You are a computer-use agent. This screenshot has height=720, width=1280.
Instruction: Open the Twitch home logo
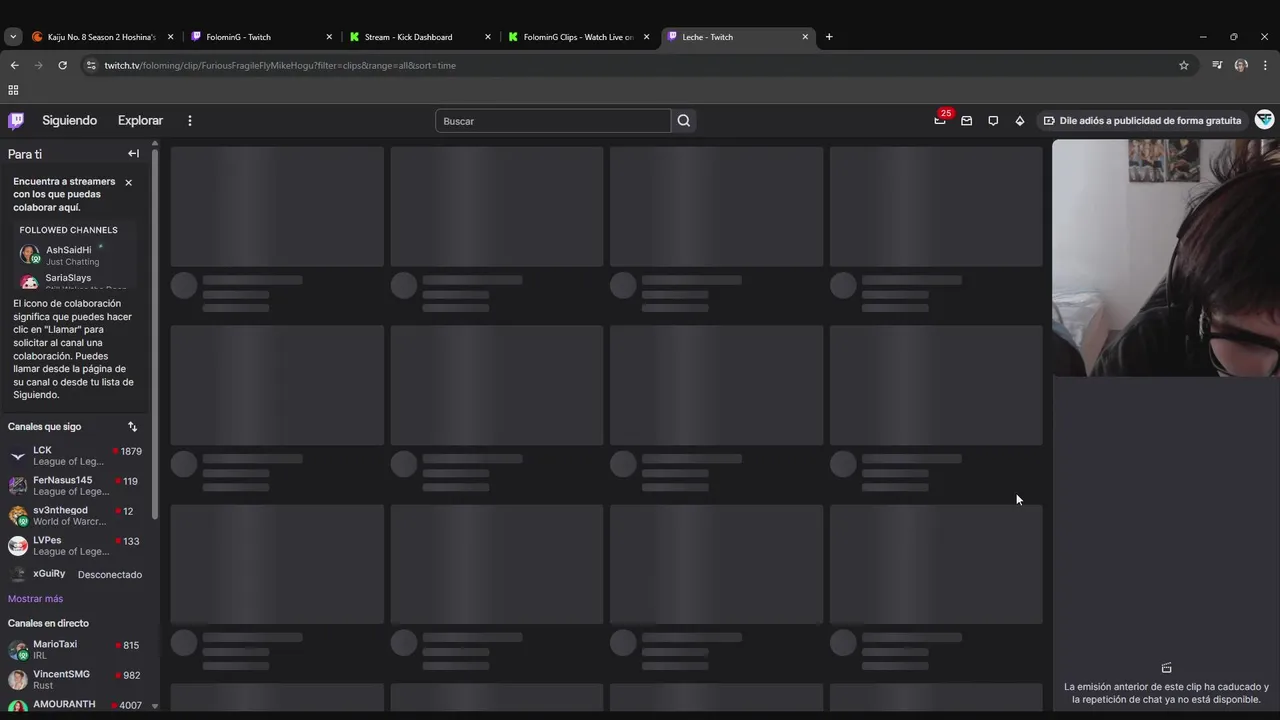coord(16,121)
